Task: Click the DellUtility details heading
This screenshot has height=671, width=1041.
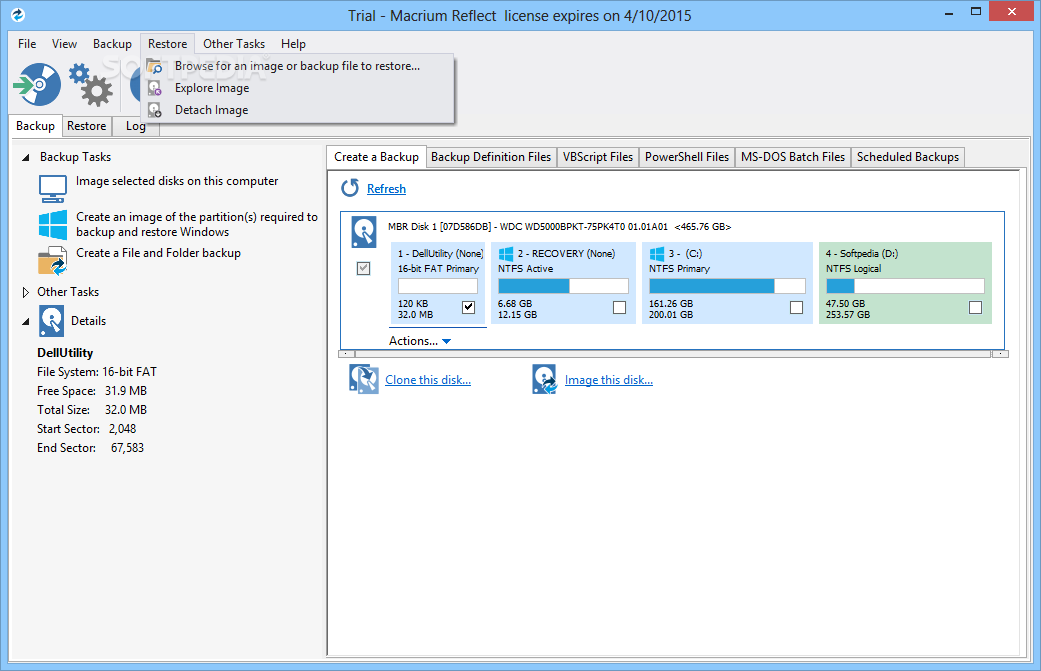Action: pyautogui.click(x=65, y=353)
